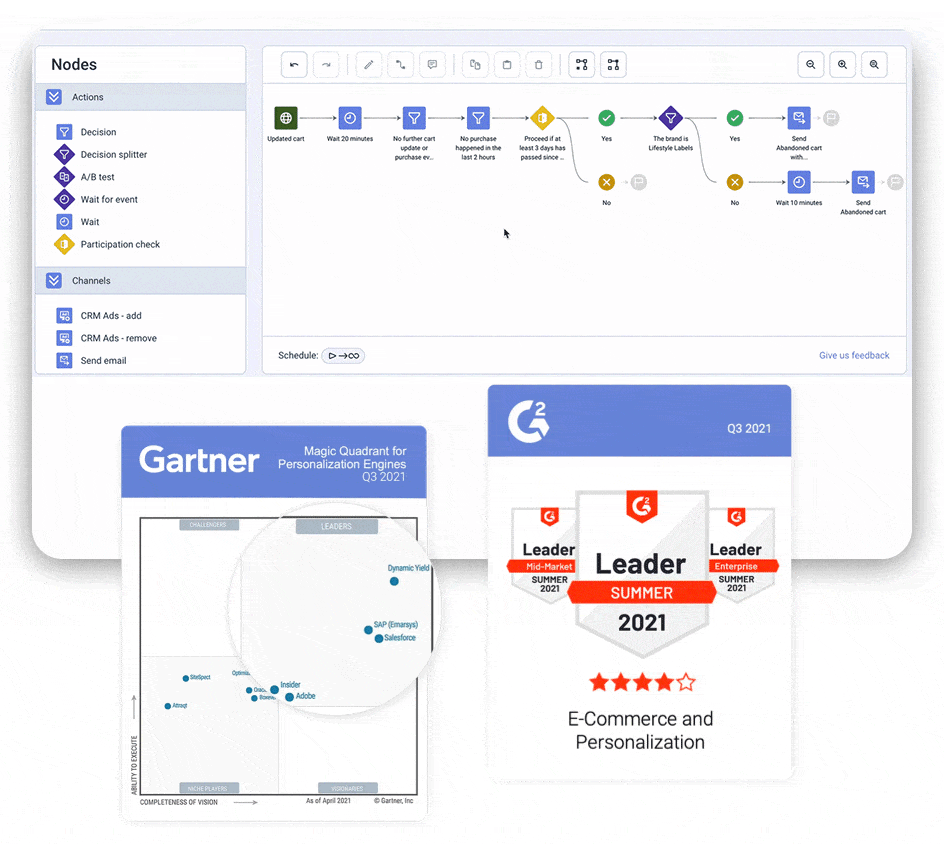Click the zoom out magnifier
The height and width of the screenshot is (844, 944).
[x=811, y=64]
